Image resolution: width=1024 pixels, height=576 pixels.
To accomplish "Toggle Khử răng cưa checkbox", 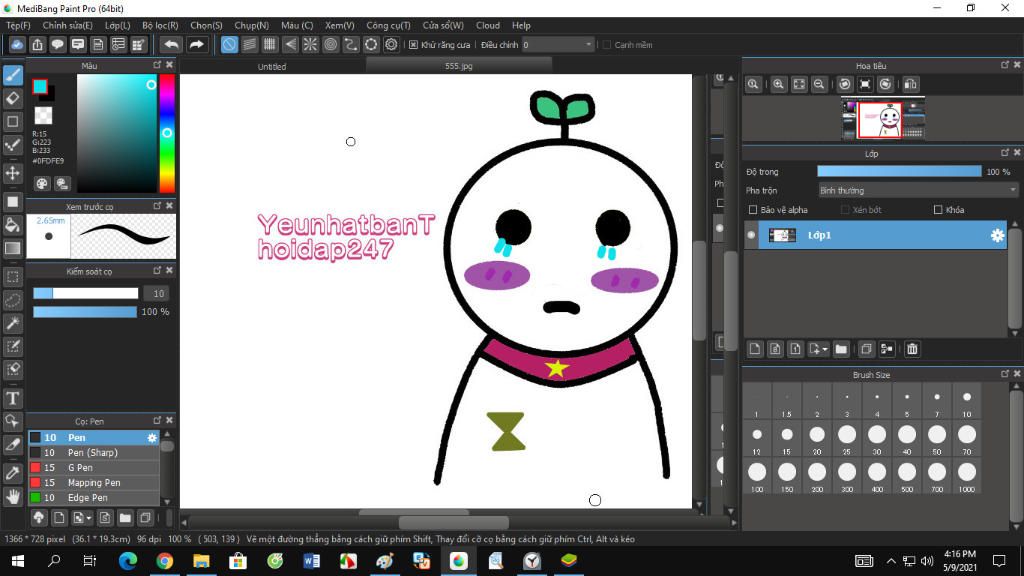I will [x=413, y=45].
